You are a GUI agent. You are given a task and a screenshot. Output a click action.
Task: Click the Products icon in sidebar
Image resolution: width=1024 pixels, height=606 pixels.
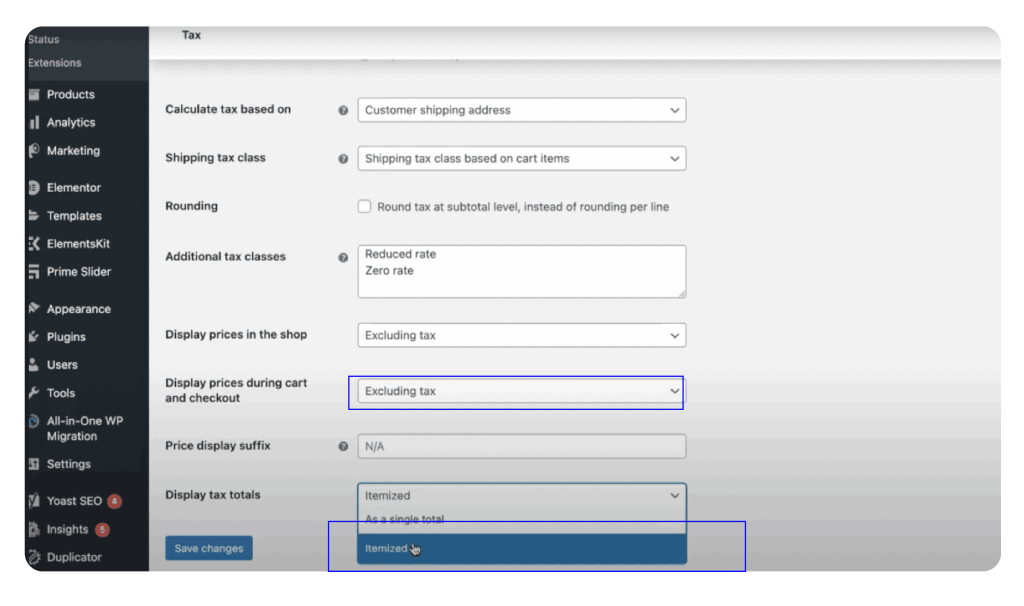click(35, 95)
